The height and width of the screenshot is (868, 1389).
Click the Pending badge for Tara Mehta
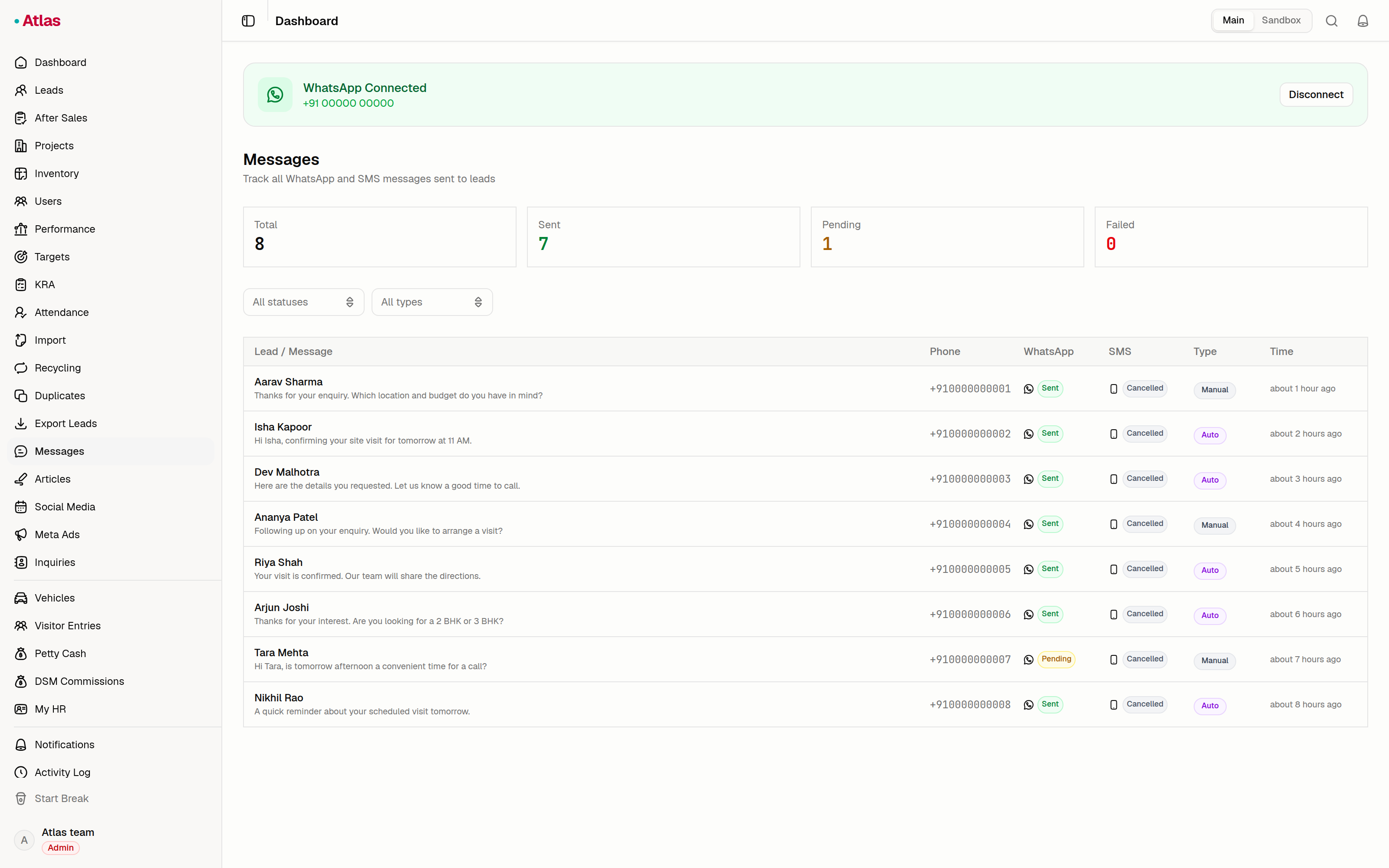tap(1056, 659)
